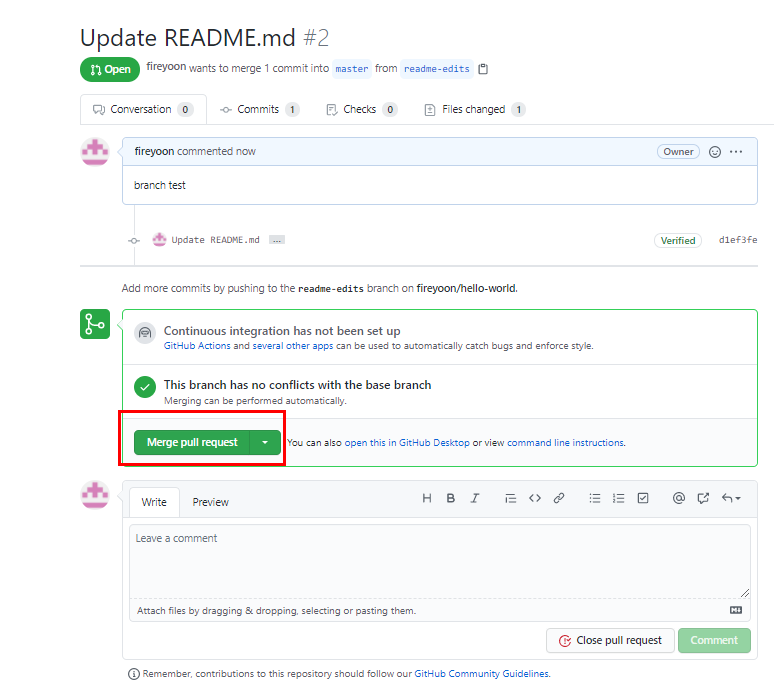Focus the Leave a comment field
This screenshot has height=684, width=774.
440,562
